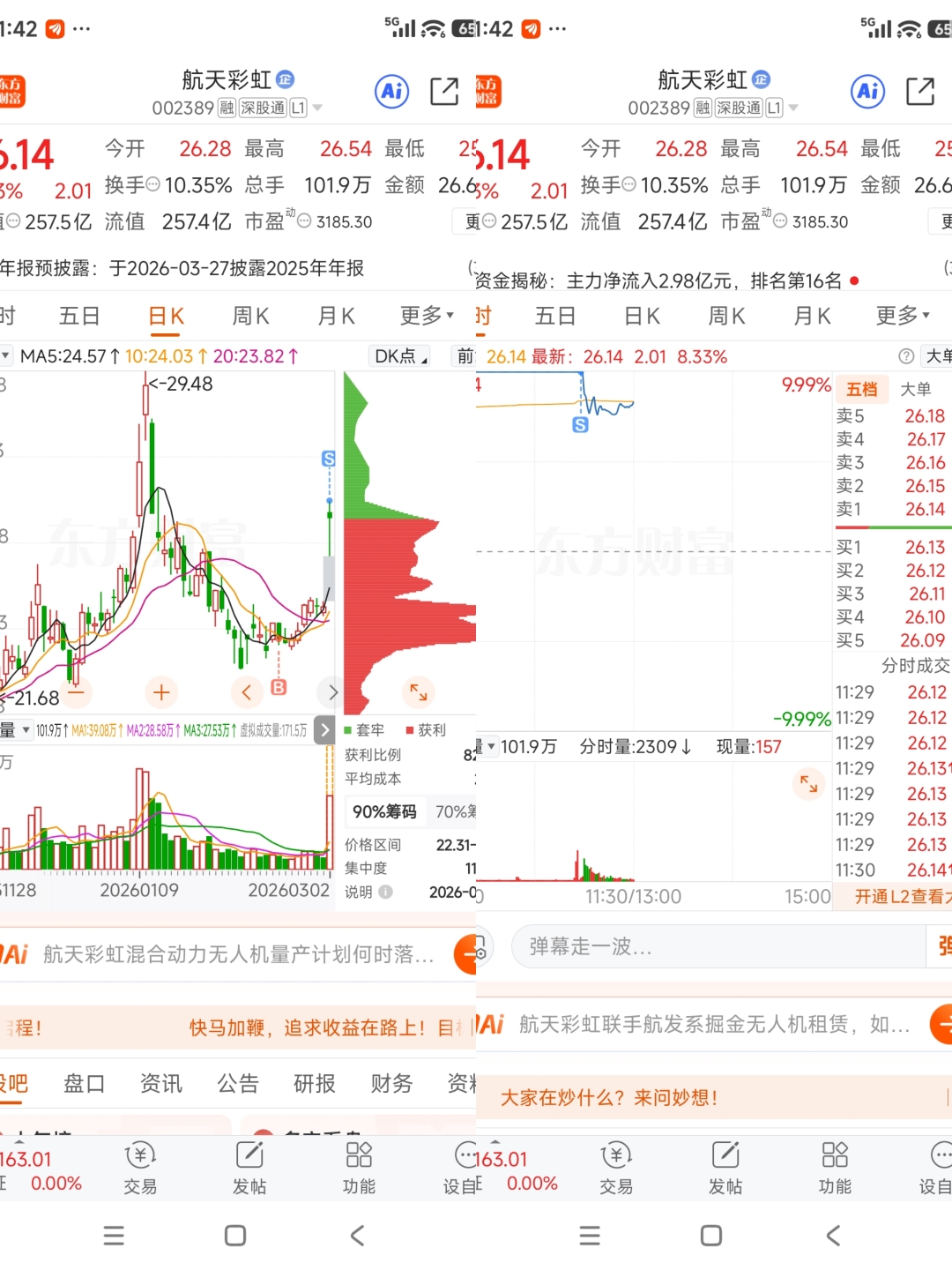952x1270 pixels.
Task: Expand chip distribution to fullscreen
Action: pyautogui.click(x=419, y=692)
